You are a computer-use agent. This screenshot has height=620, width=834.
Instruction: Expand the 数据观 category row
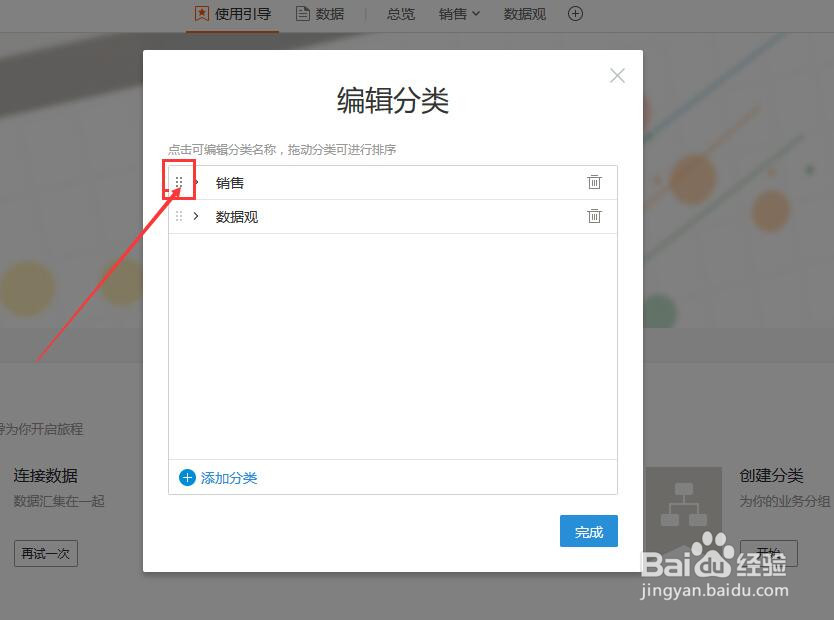click(196, 216)
